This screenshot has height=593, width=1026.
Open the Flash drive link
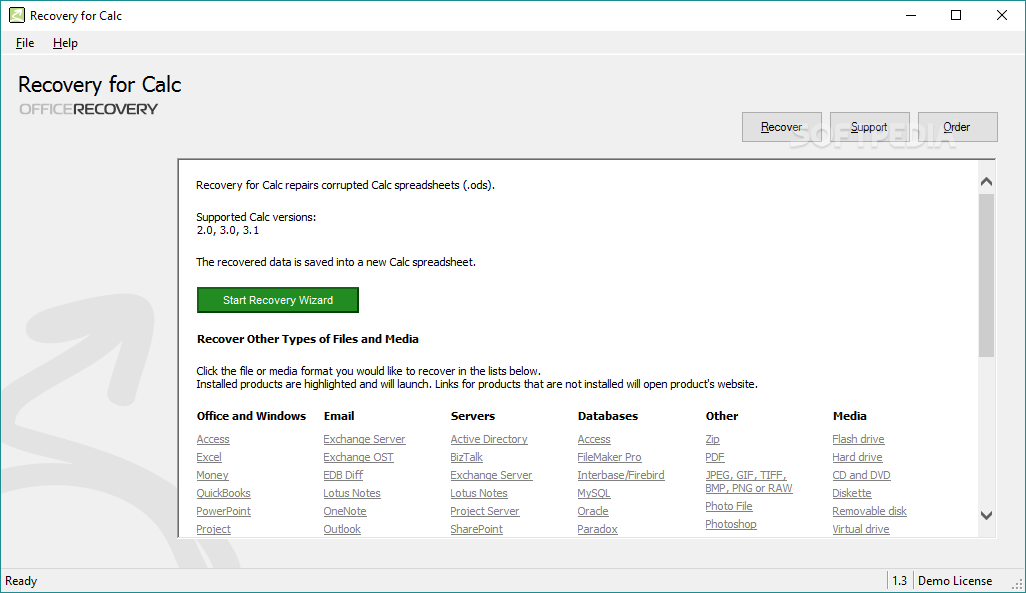pos(858,439)
